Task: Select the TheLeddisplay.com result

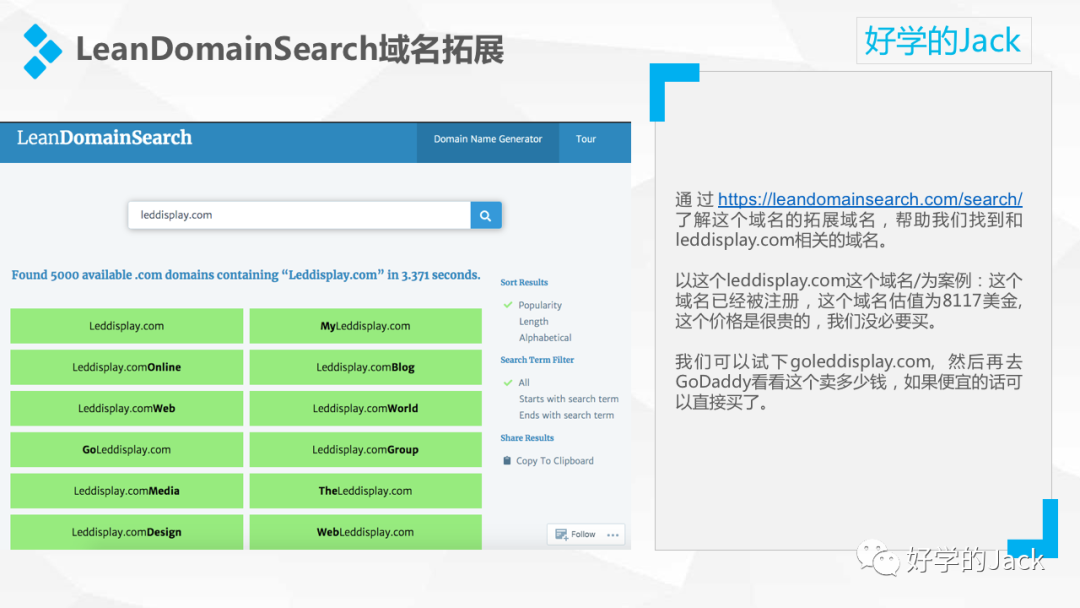Action: [x=365, y=491]
